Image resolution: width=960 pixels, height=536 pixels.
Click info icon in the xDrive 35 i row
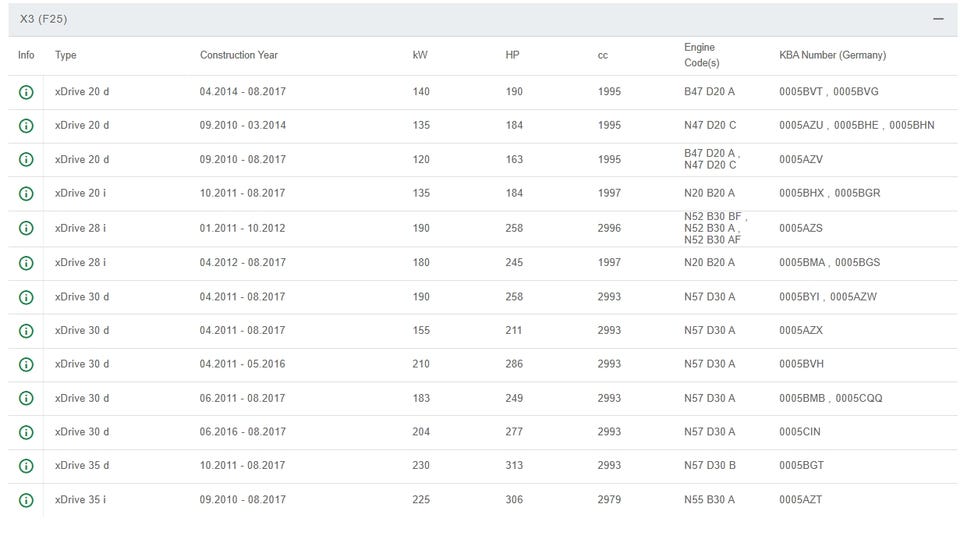coord(26,500)
